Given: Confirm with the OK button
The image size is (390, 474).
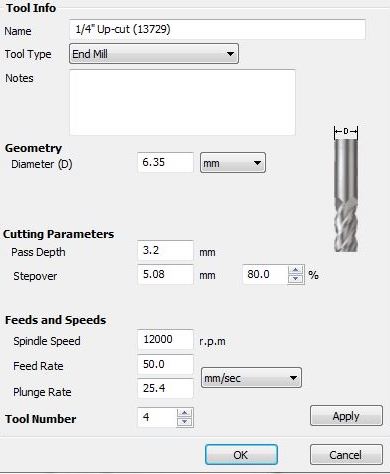Looking at the screenshot, I should pos(241,455).
